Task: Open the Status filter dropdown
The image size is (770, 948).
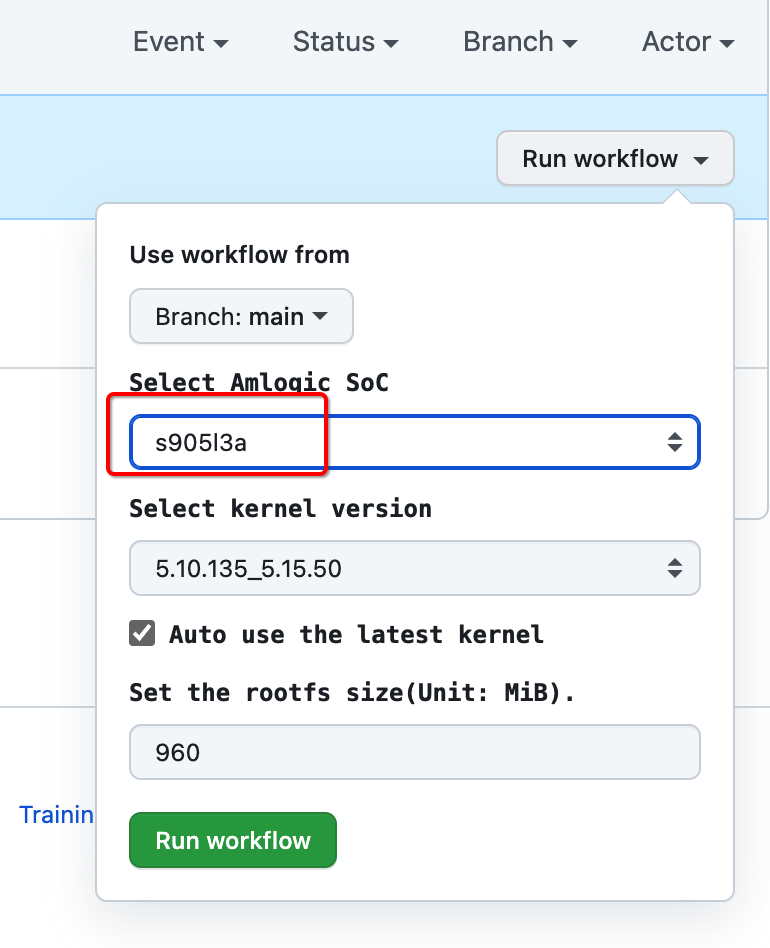Action: click(345, 42)
